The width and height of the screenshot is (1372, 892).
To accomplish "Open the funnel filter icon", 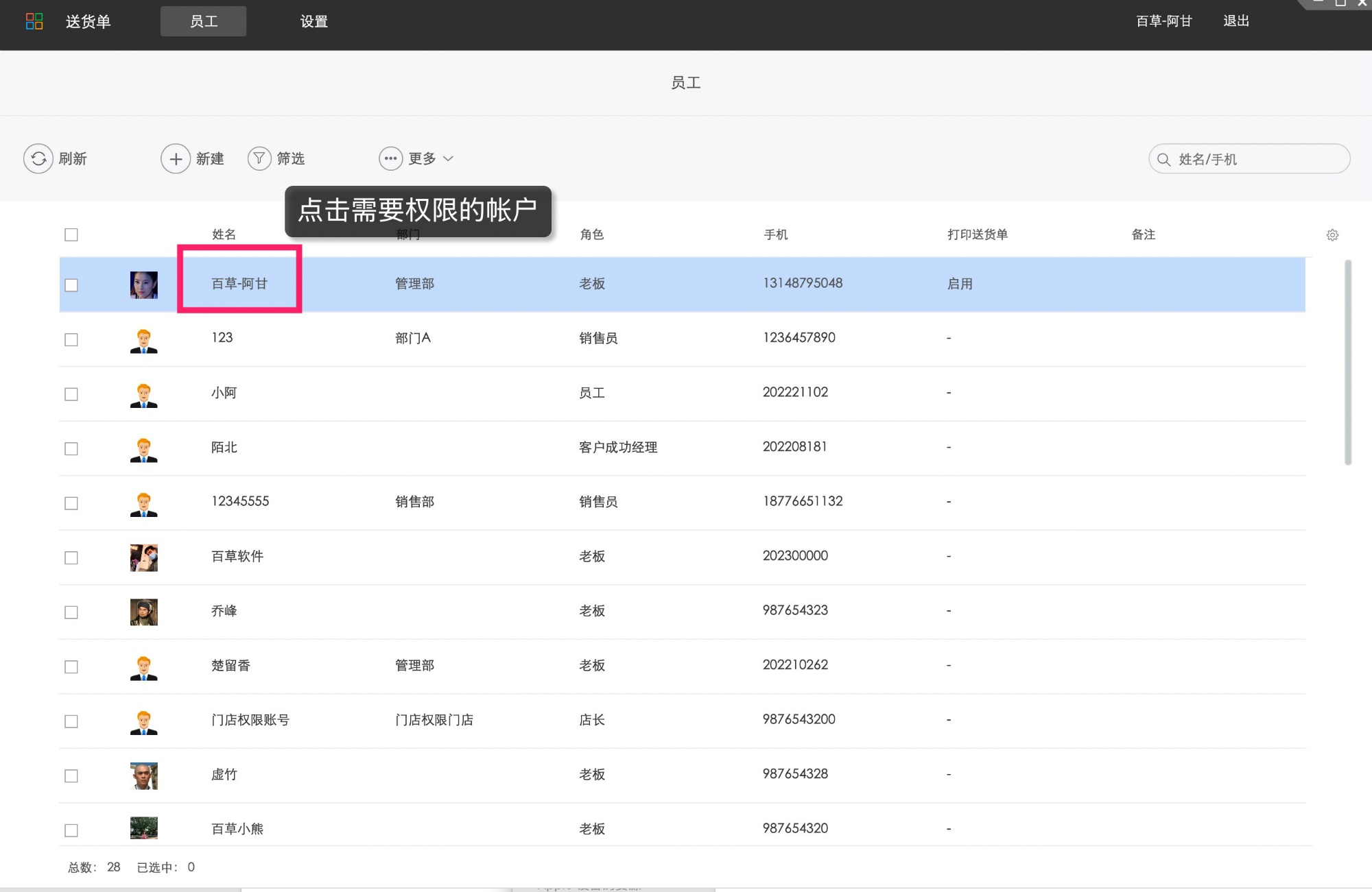I will pyautogui.click(x=259, y=158).
